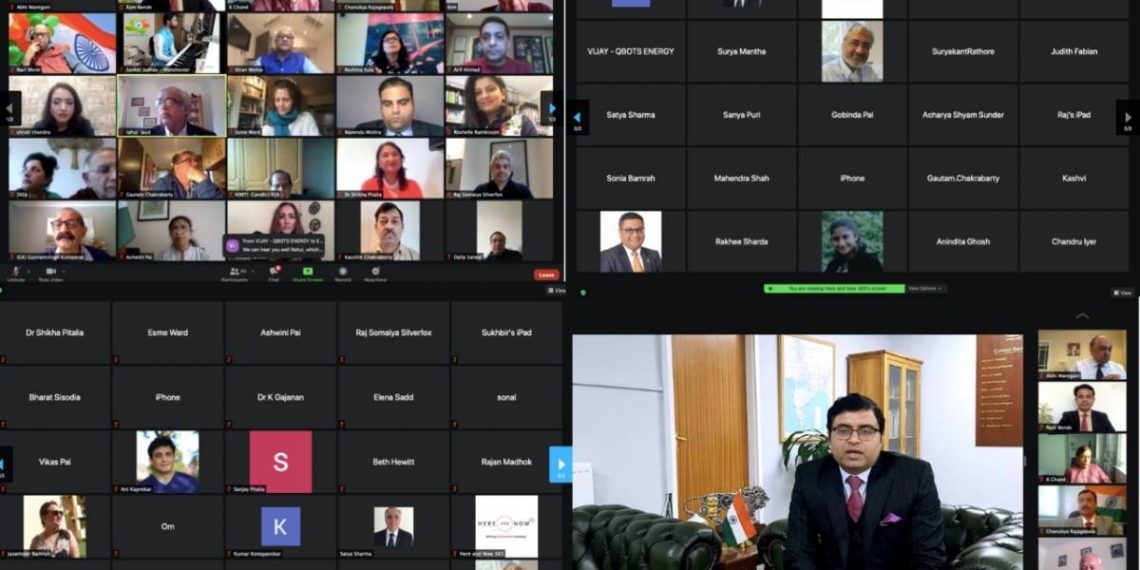Select the Sanya Puri tile

(x=741, y=115)
